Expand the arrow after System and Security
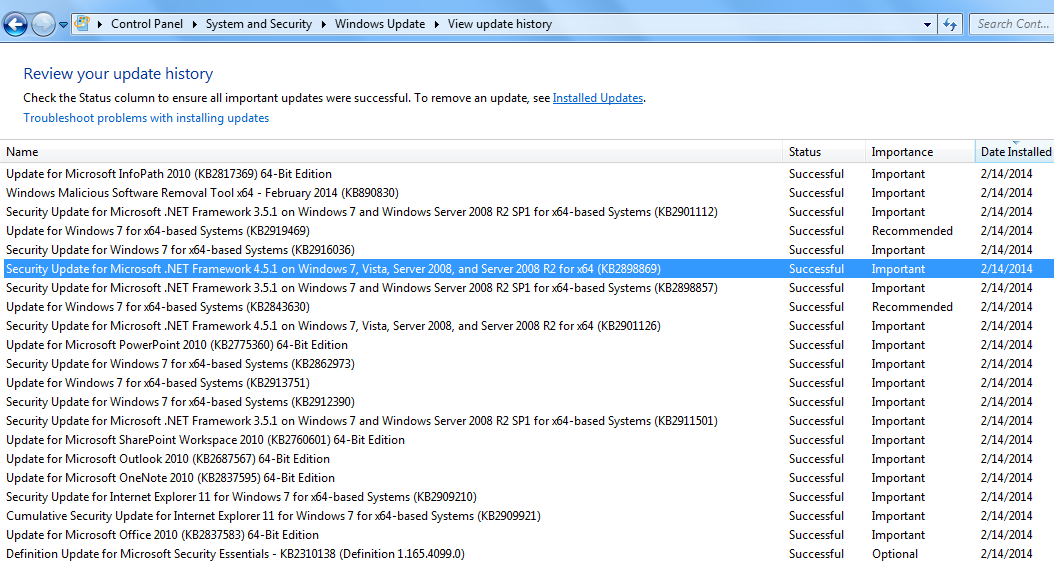This screenshot has width=1054, height=563. (x=323, y=24)
